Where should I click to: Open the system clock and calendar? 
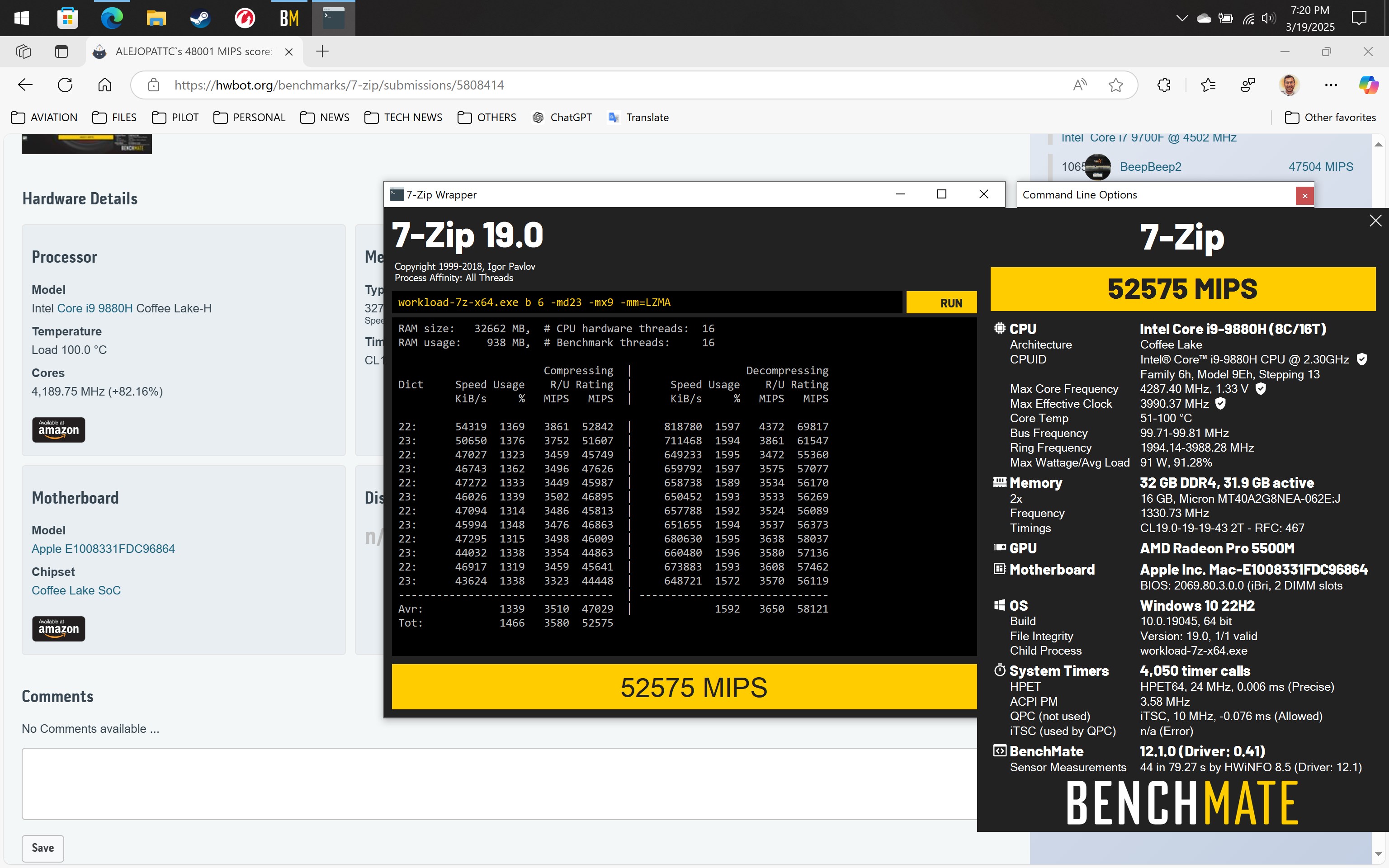click(x=1310, y=19)
